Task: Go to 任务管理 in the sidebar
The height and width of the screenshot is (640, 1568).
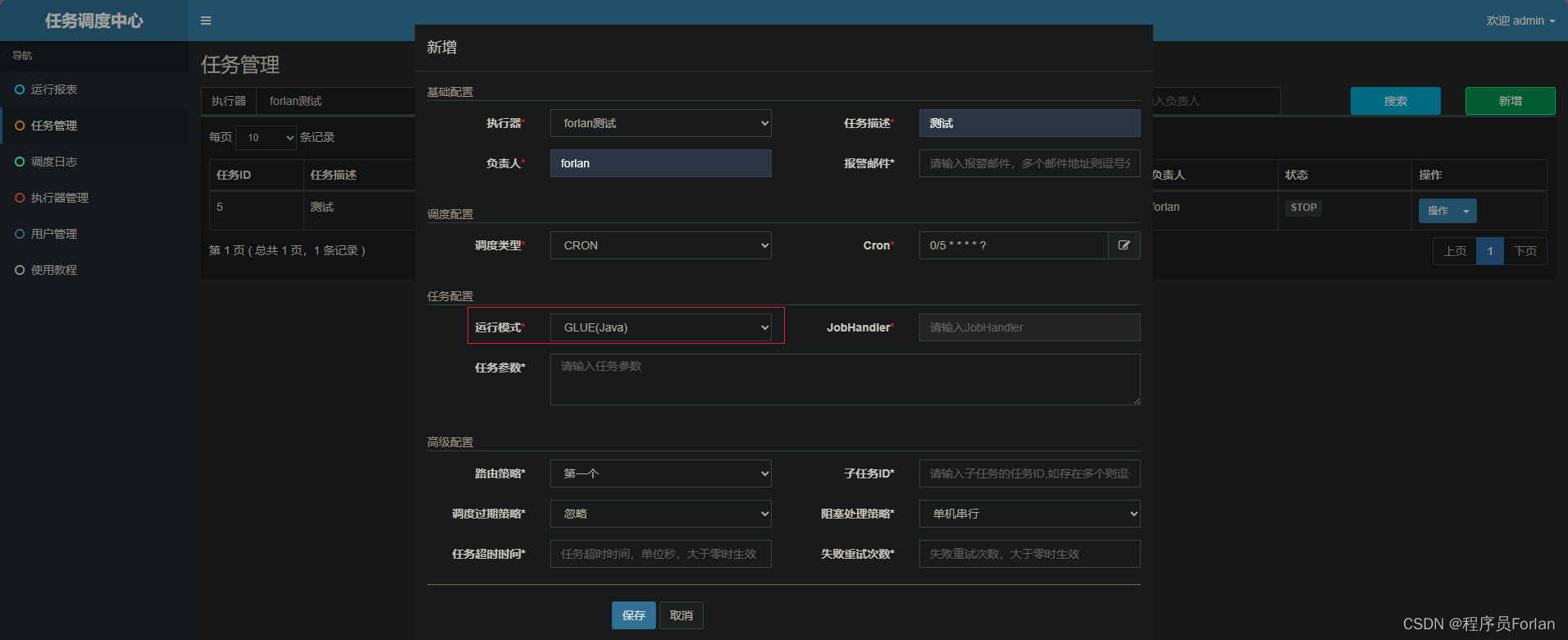Action: point(54,126)
